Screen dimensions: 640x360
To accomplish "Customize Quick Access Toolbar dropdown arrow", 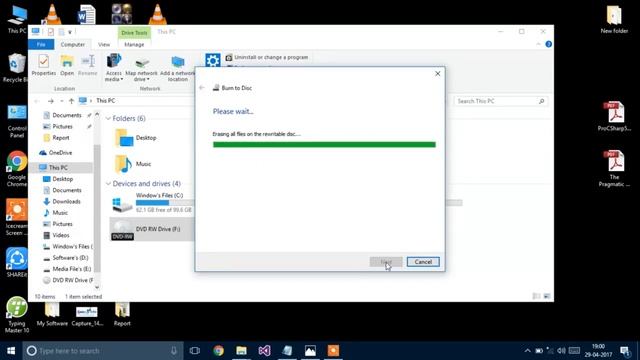I will click(x=70, y=32).
